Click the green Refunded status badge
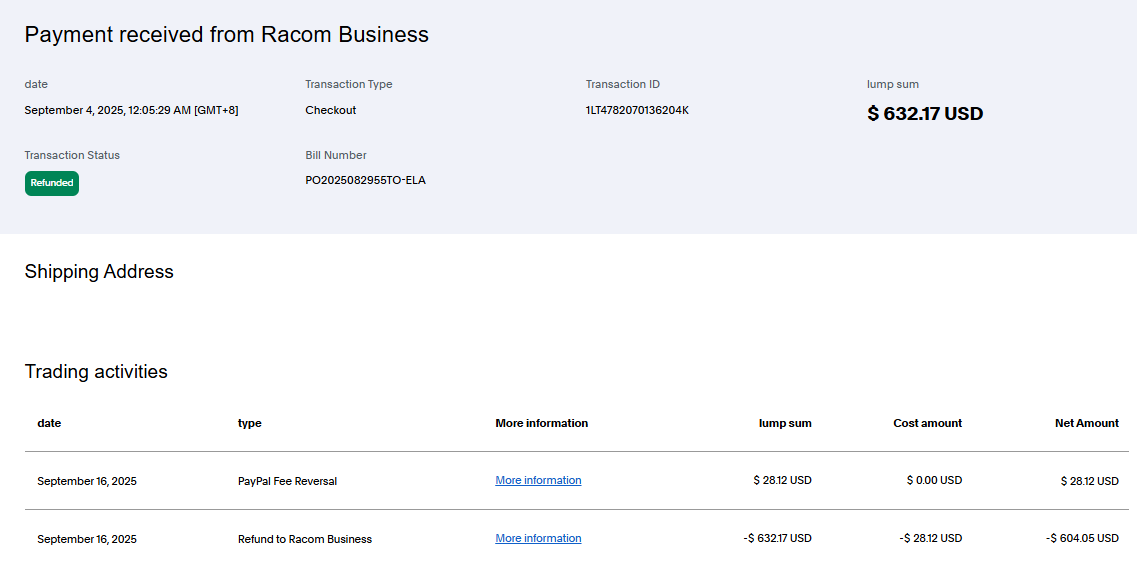 click(x=52, y=183)
